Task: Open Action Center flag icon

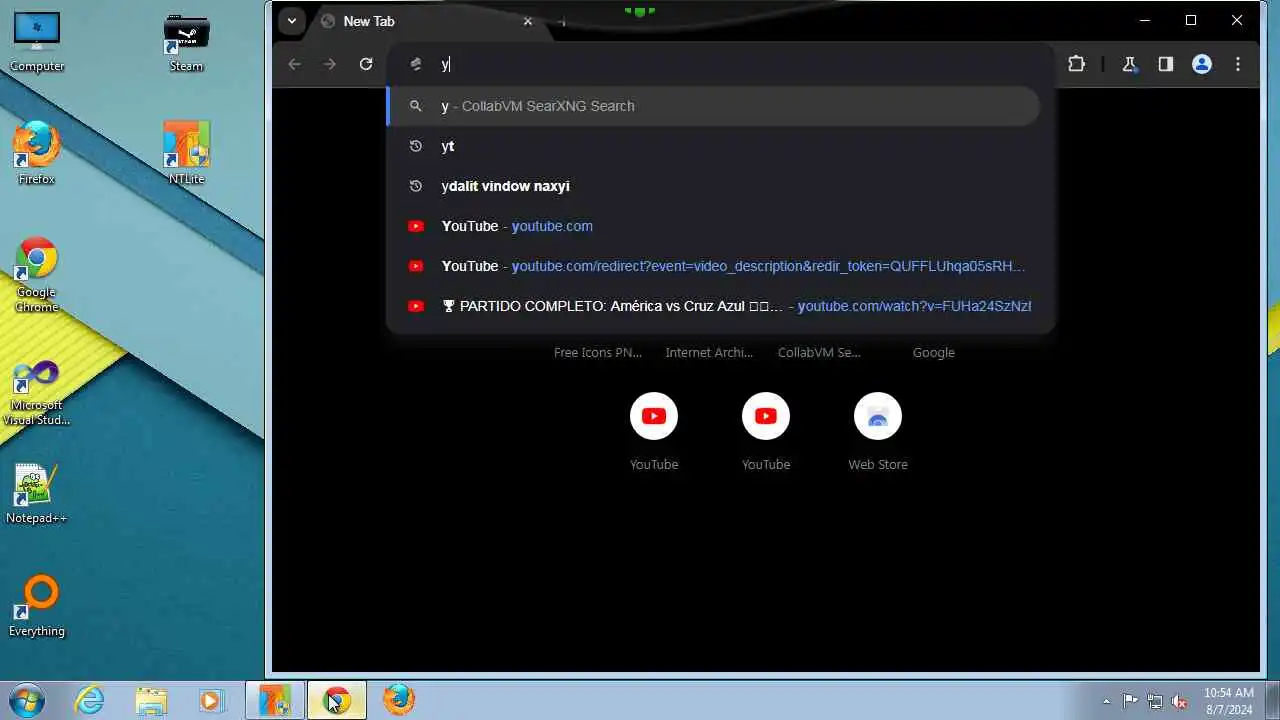Action: (x=1130, y=701)
